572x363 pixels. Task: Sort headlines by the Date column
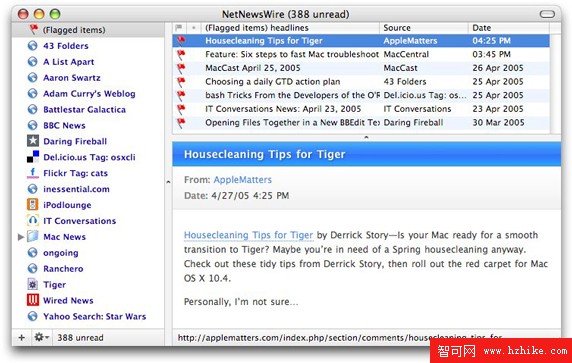(x=509, y=28)
